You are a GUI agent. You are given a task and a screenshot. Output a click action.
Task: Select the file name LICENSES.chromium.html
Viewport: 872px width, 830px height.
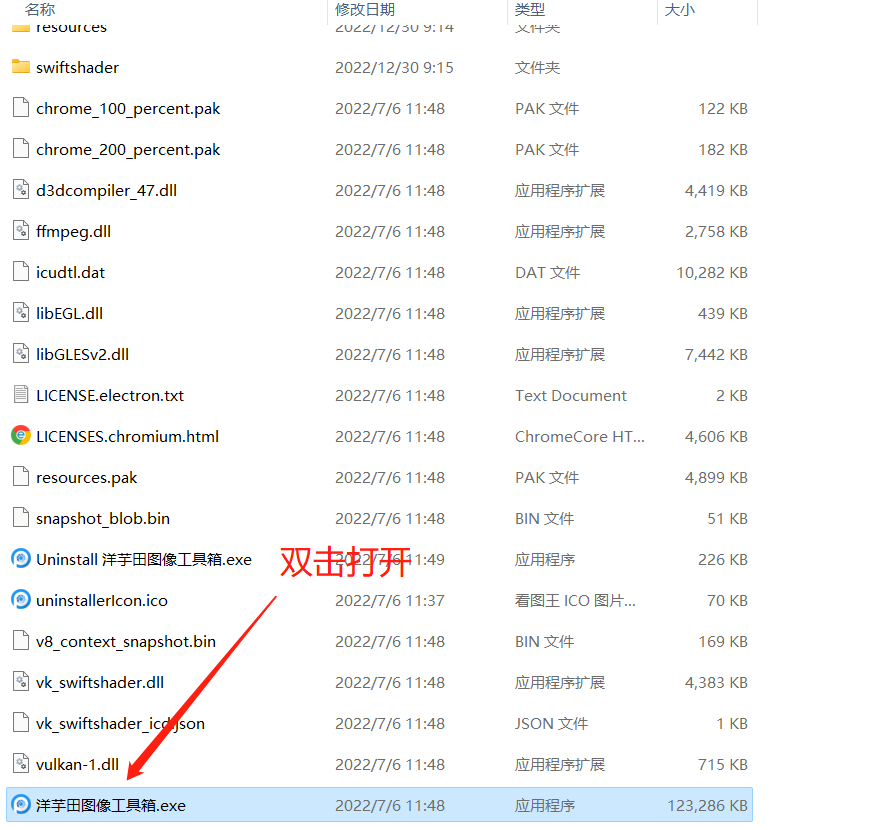(x=127, y=437)
